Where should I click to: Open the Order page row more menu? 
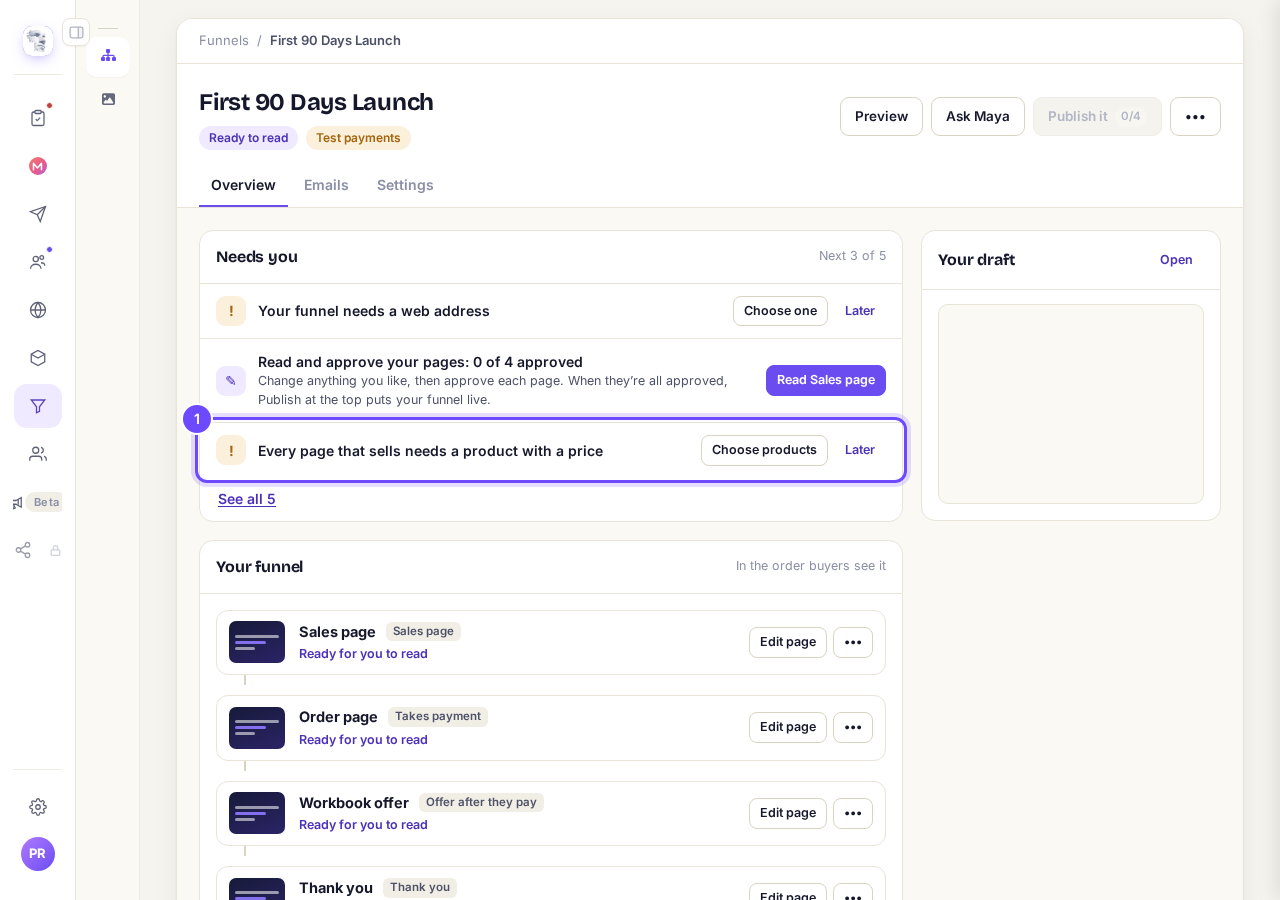[853, 727]
